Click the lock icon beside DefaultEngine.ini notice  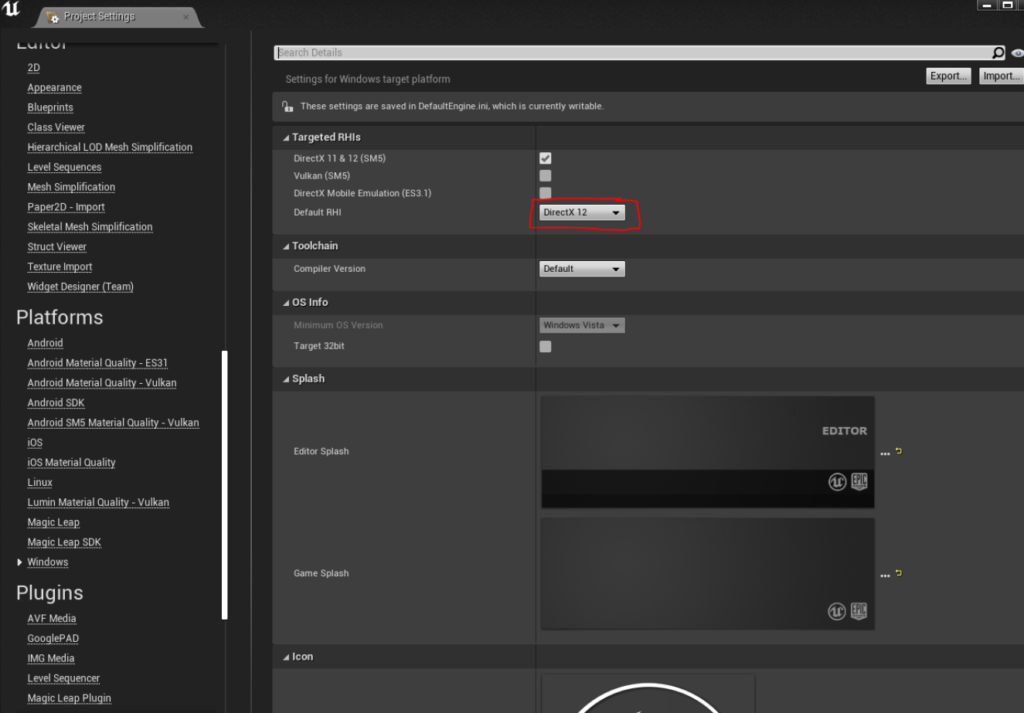point(287,106)
